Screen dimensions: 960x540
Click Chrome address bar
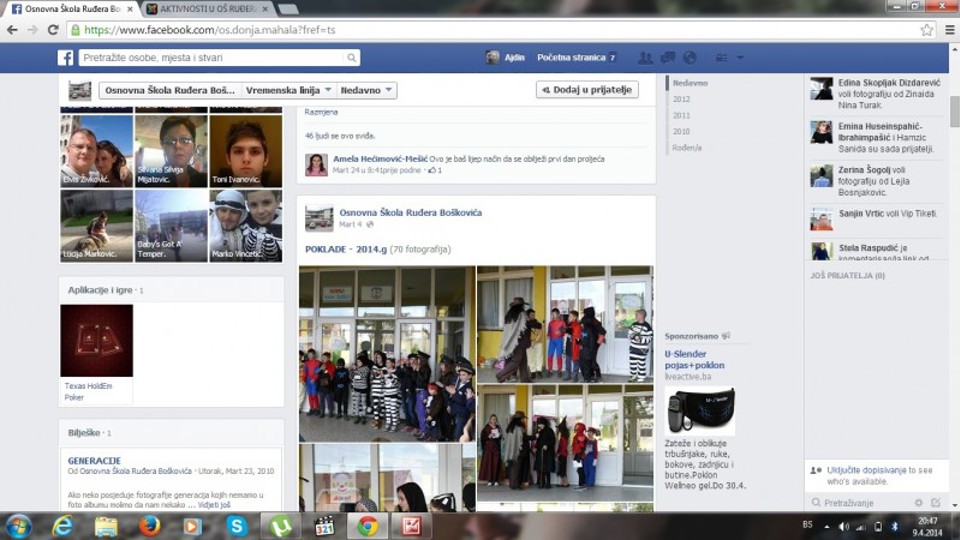[x=490, y=29]
